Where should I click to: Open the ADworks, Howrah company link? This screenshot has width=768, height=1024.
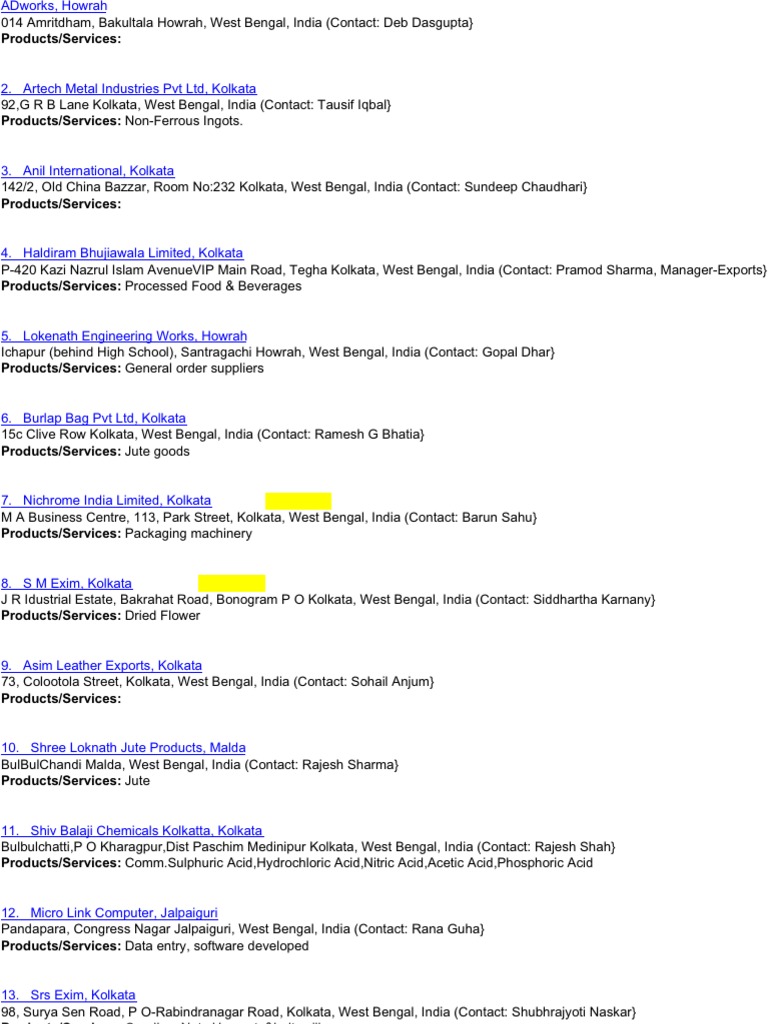tap(54, 6)
